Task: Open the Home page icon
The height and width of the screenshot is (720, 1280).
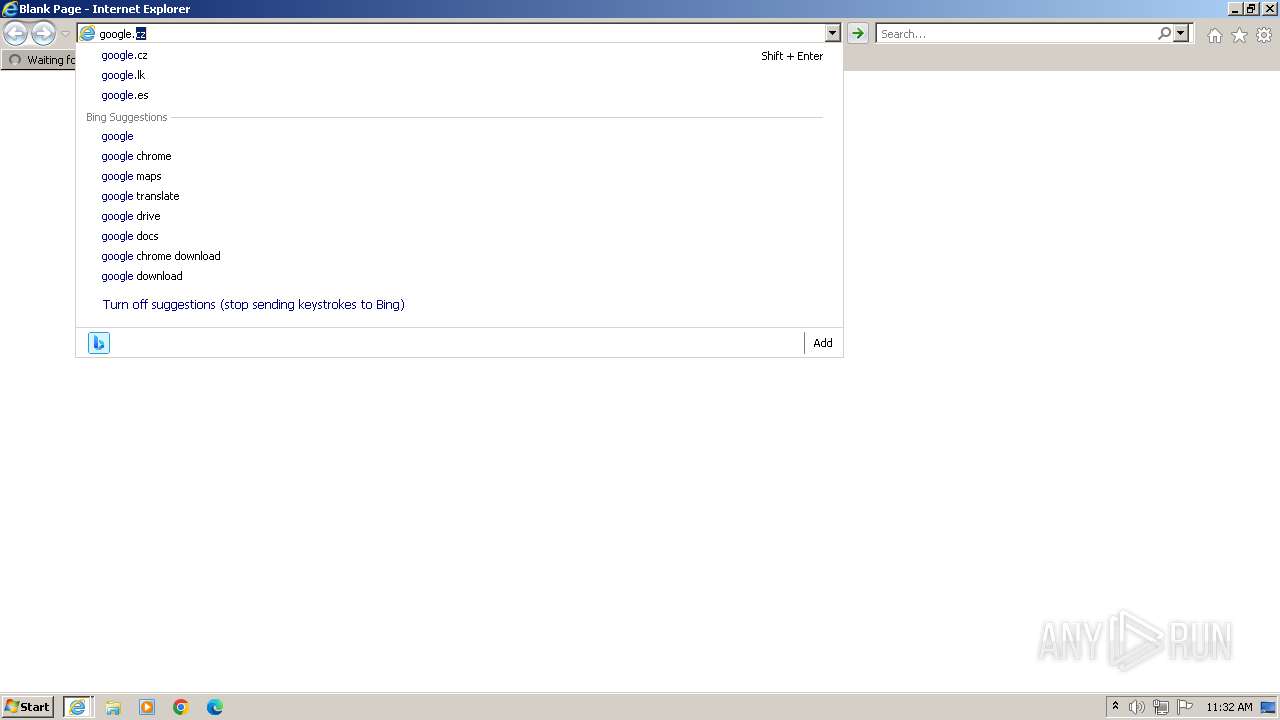Action: coord(1214,35)
